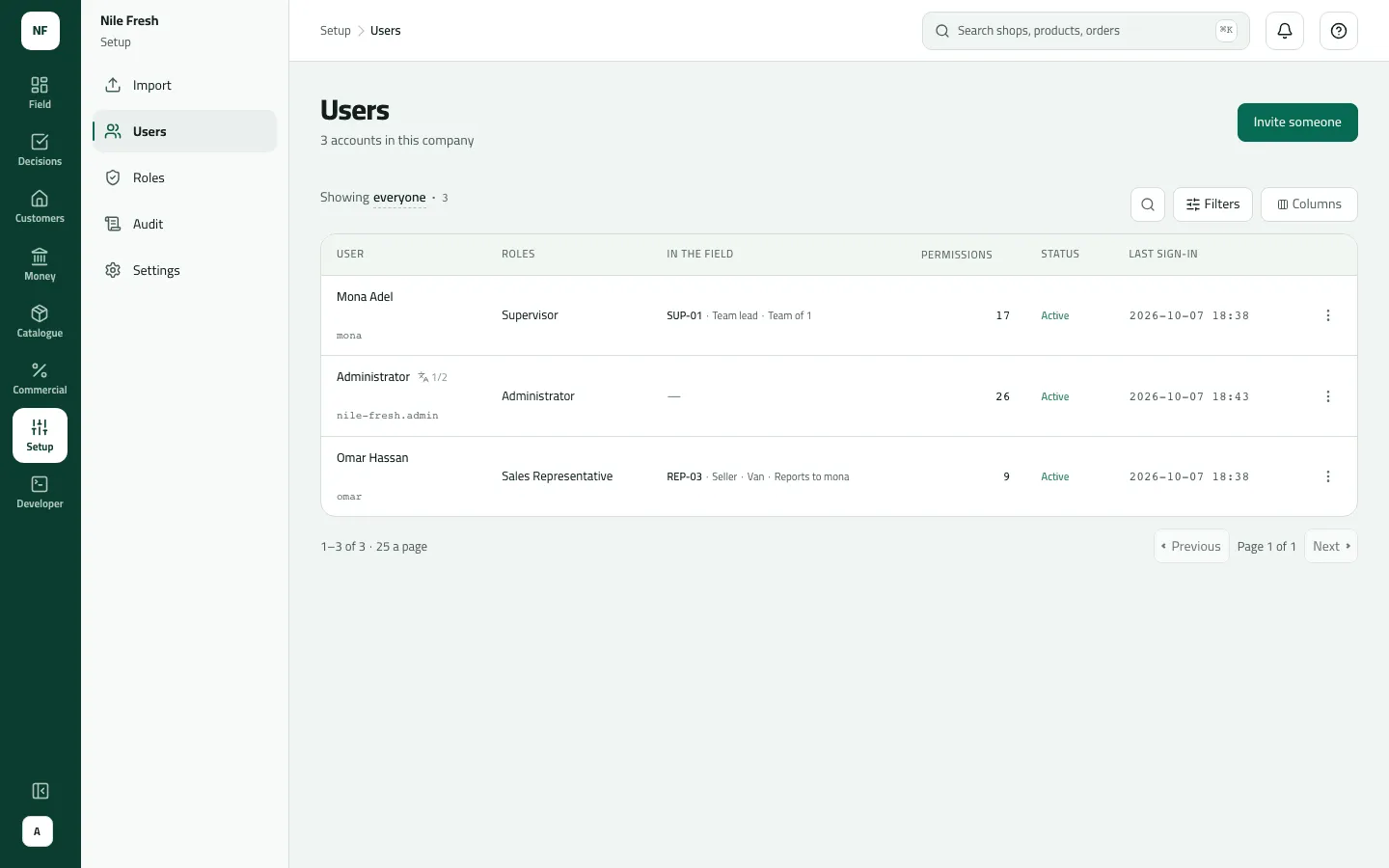The height and width of the screenshot is (868, 1389).
Task: Open row actions for Administrator
Action: tap(1328, 396)
